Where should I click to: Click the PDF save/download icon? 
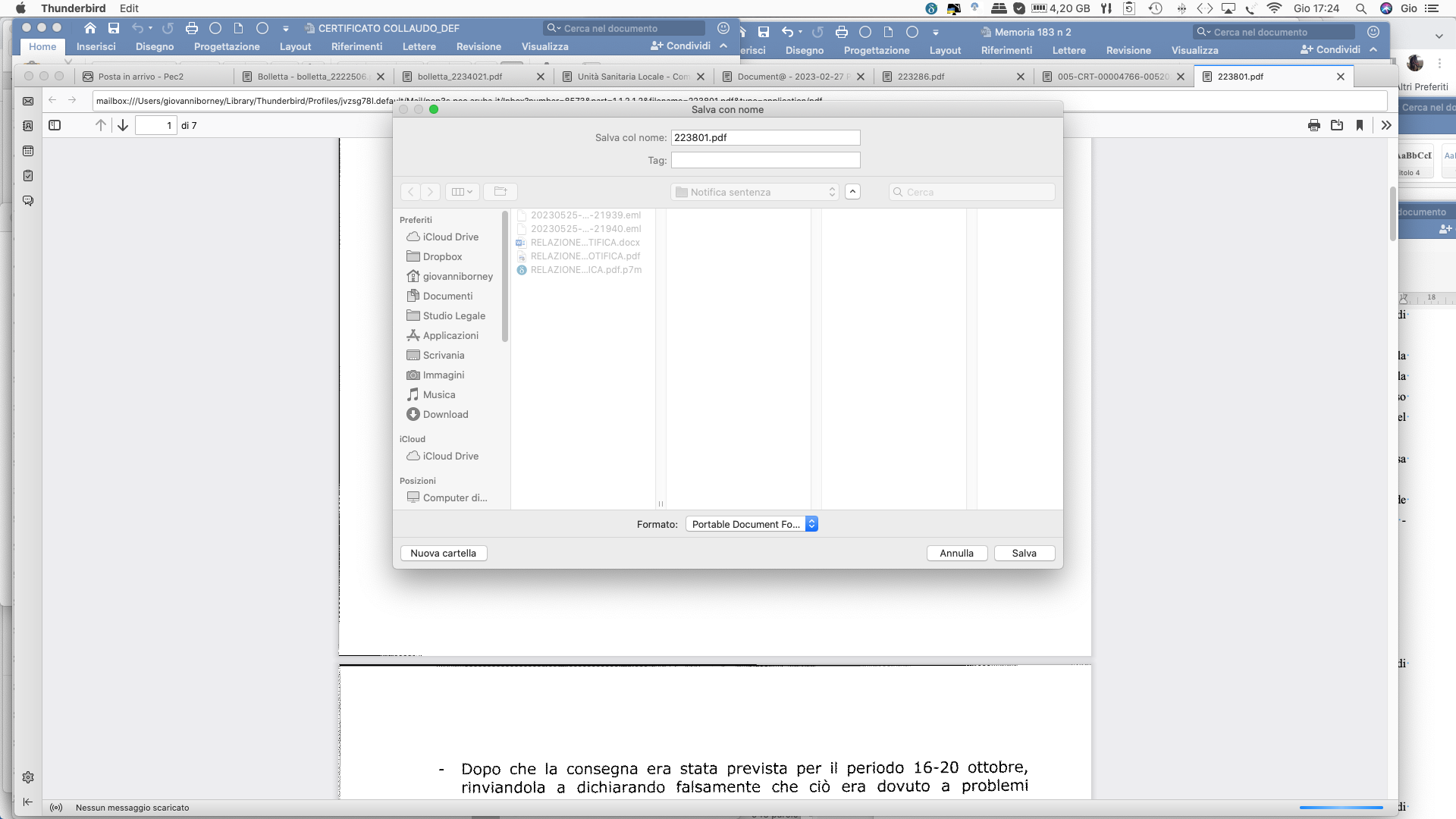click(x=1337, y=126)
